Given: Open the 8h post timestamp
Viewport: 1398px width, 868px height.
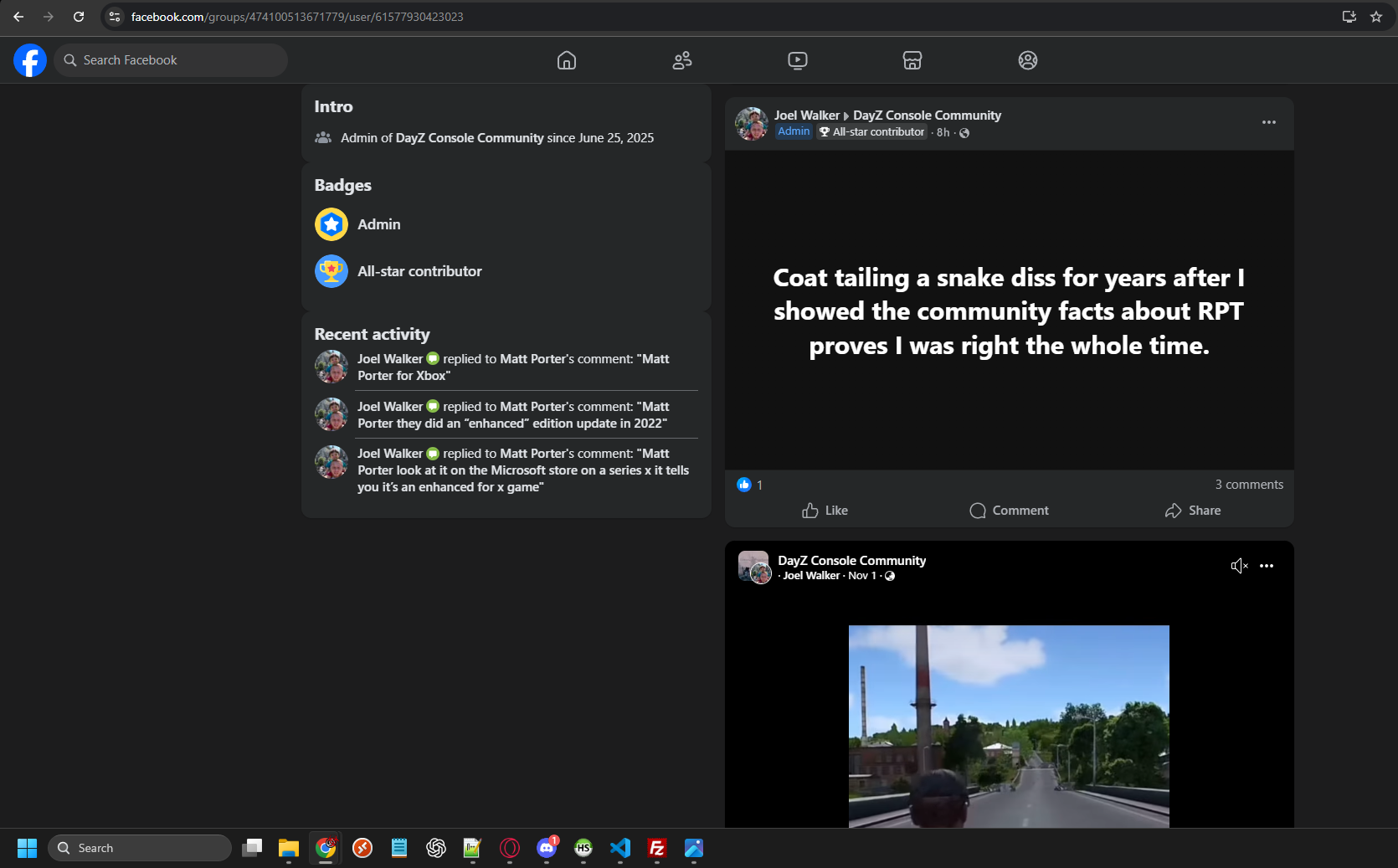Looking at the screenshot, I should [x=943, y=132].
